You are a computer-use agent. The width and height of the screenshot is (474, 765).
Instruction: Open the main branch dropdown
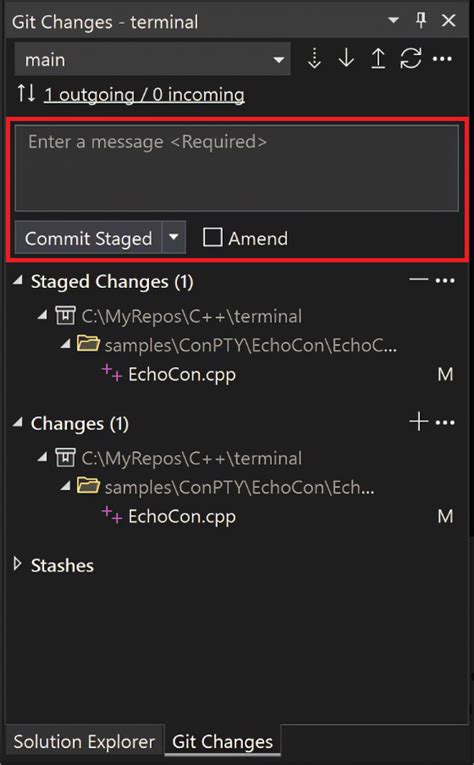click(153, 59)
